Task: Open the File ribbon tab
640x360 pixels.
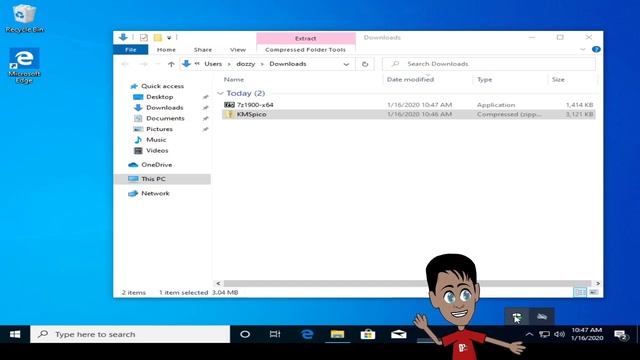Action: [131, 49]
